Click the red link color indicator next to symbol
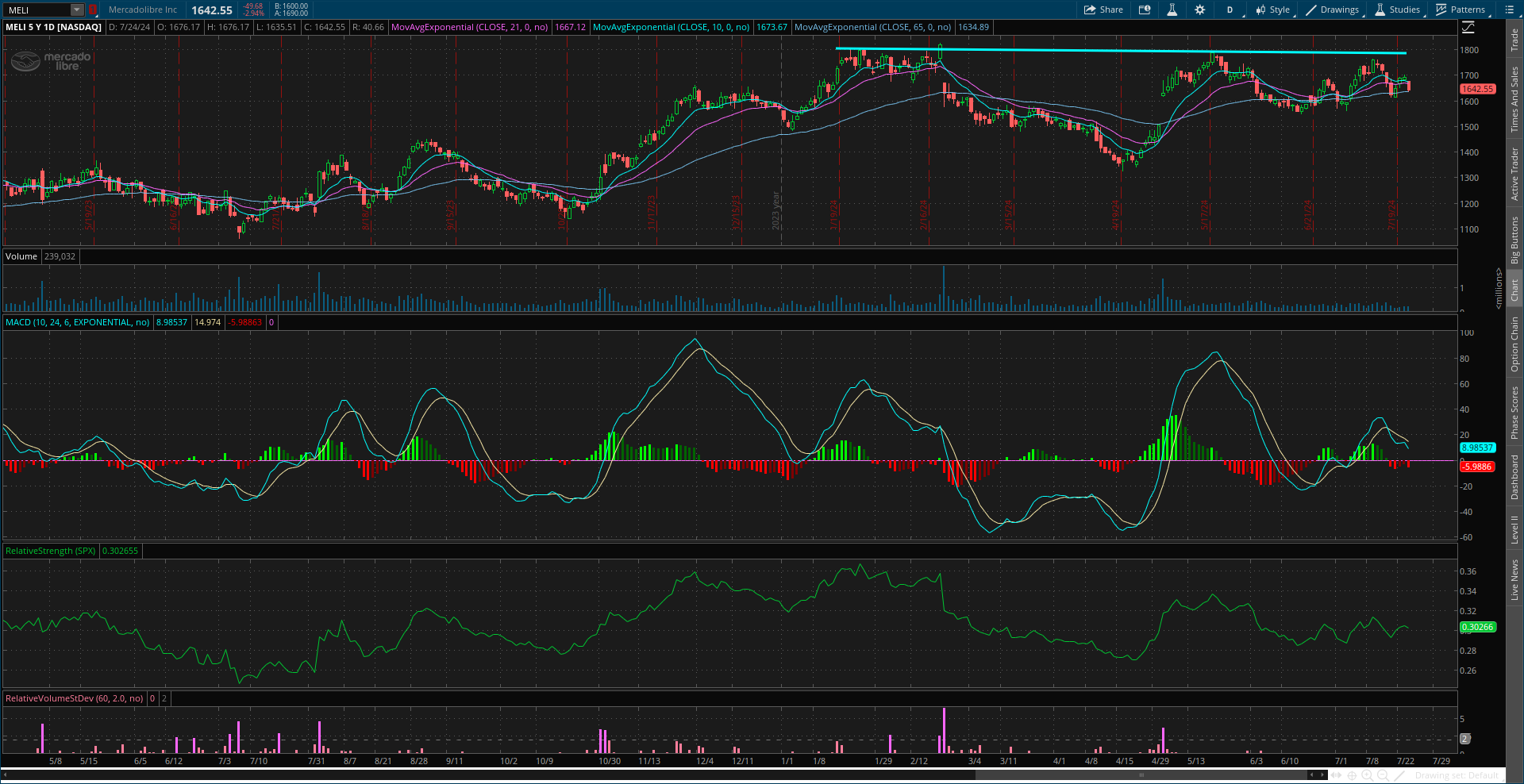Screen dimensions: 1524x784 click(92, 10)
